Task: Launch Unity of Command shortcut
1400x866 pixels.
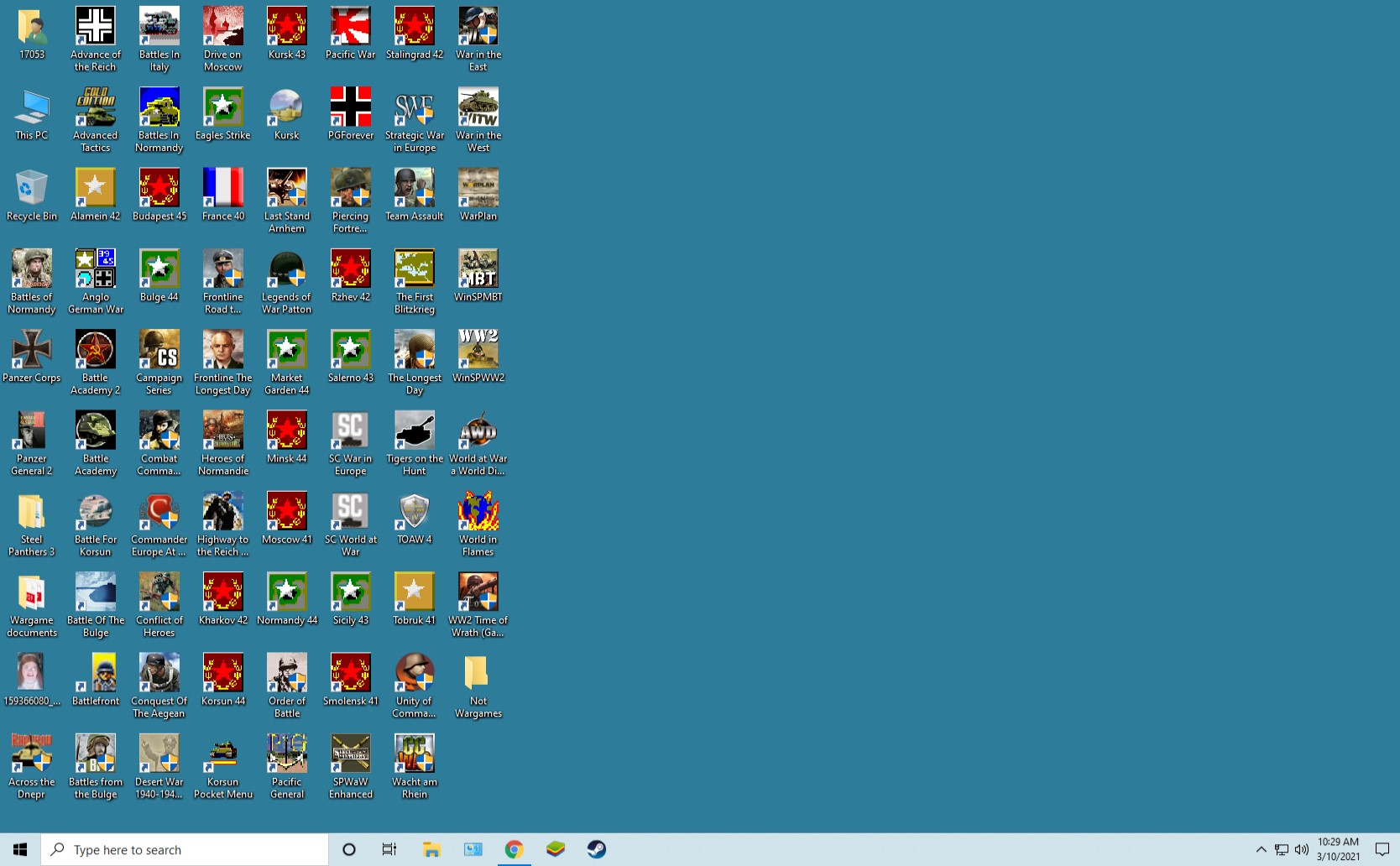Action: click(x=415, y=673)
